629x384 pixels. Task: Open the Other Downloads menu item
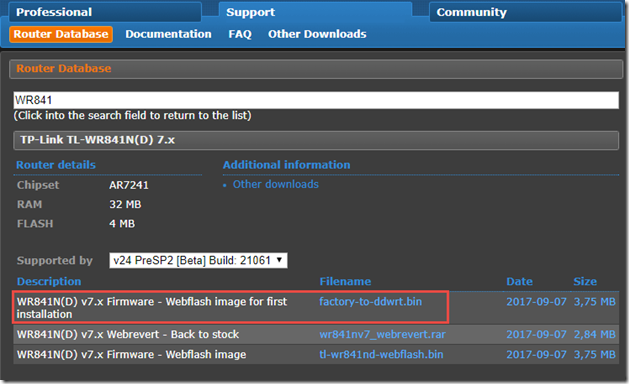point(317,34)
